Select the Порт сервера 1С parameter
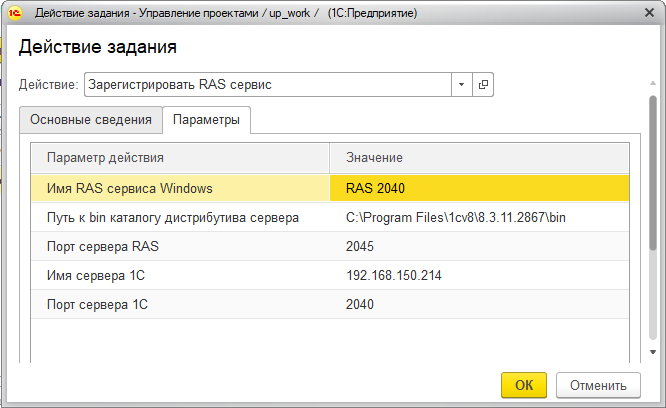Screen dimensions: 666x408 [180, 304]
